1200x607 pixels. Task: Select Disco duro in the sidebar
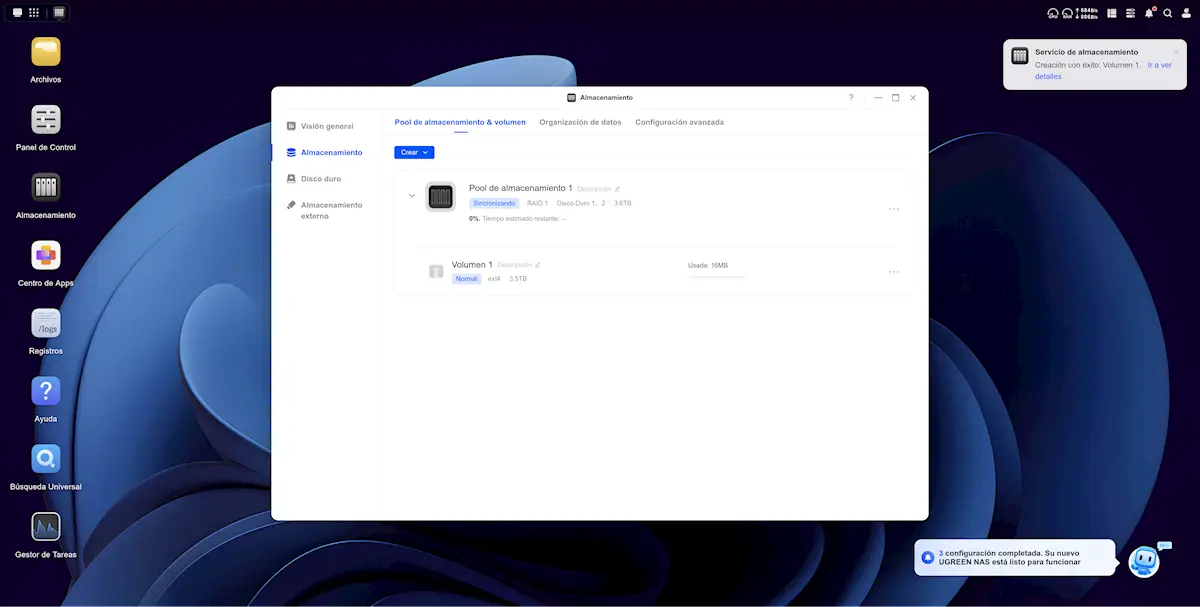(320, 179)
